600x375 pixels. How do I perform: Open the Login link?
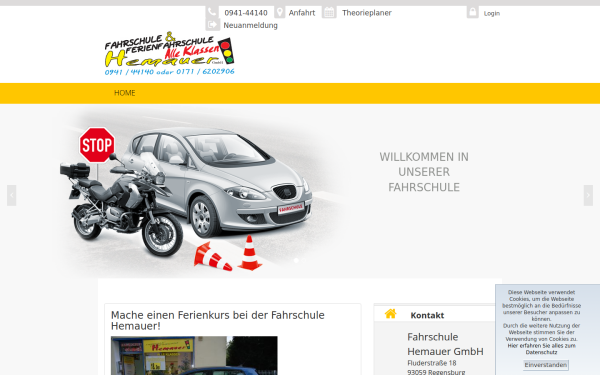click(492, 13)
